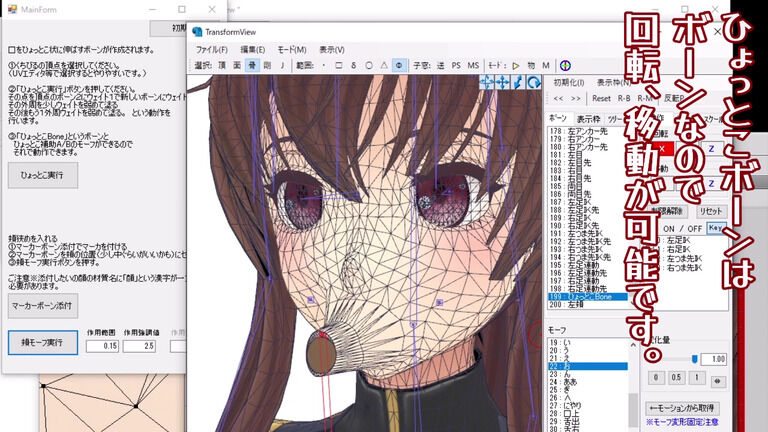Switch to the ボーン tab
This screenshot has width=768, height=432.
click(557, 119)
